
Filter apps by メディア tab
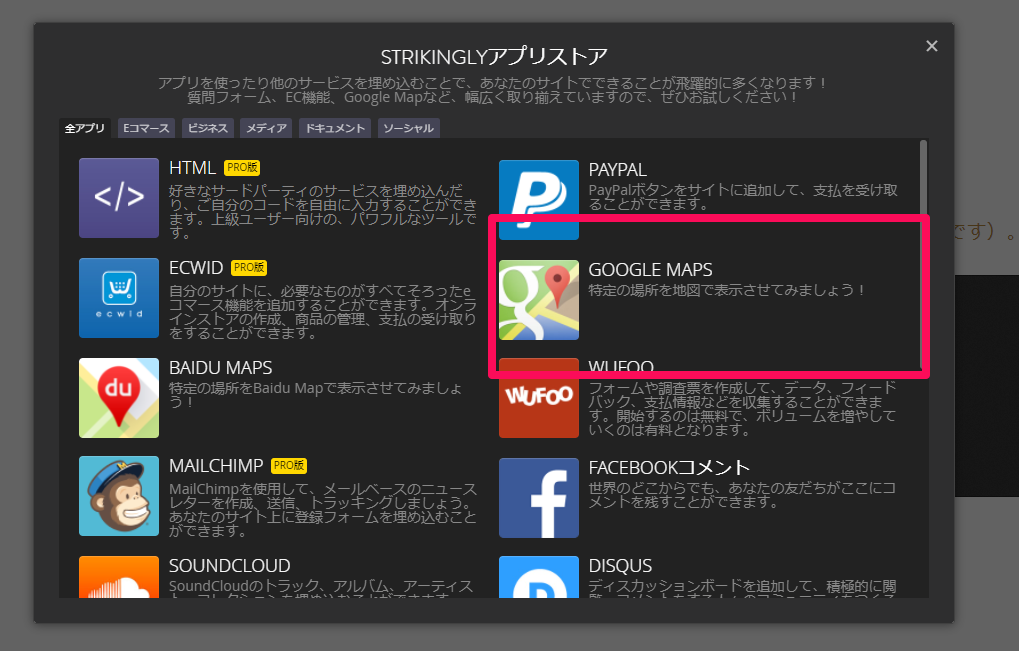(266, 129)
